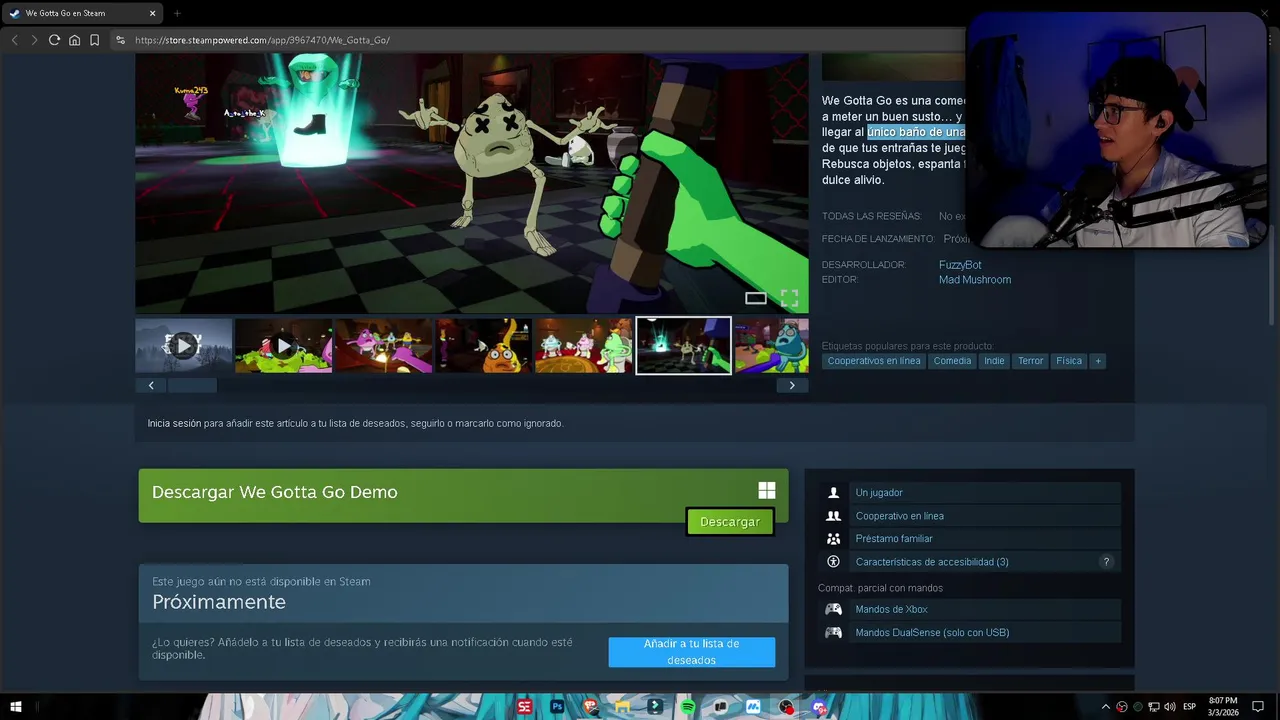Open publisher Mad Mushroom page
The image size is (1280, 720).
[975, 280]
